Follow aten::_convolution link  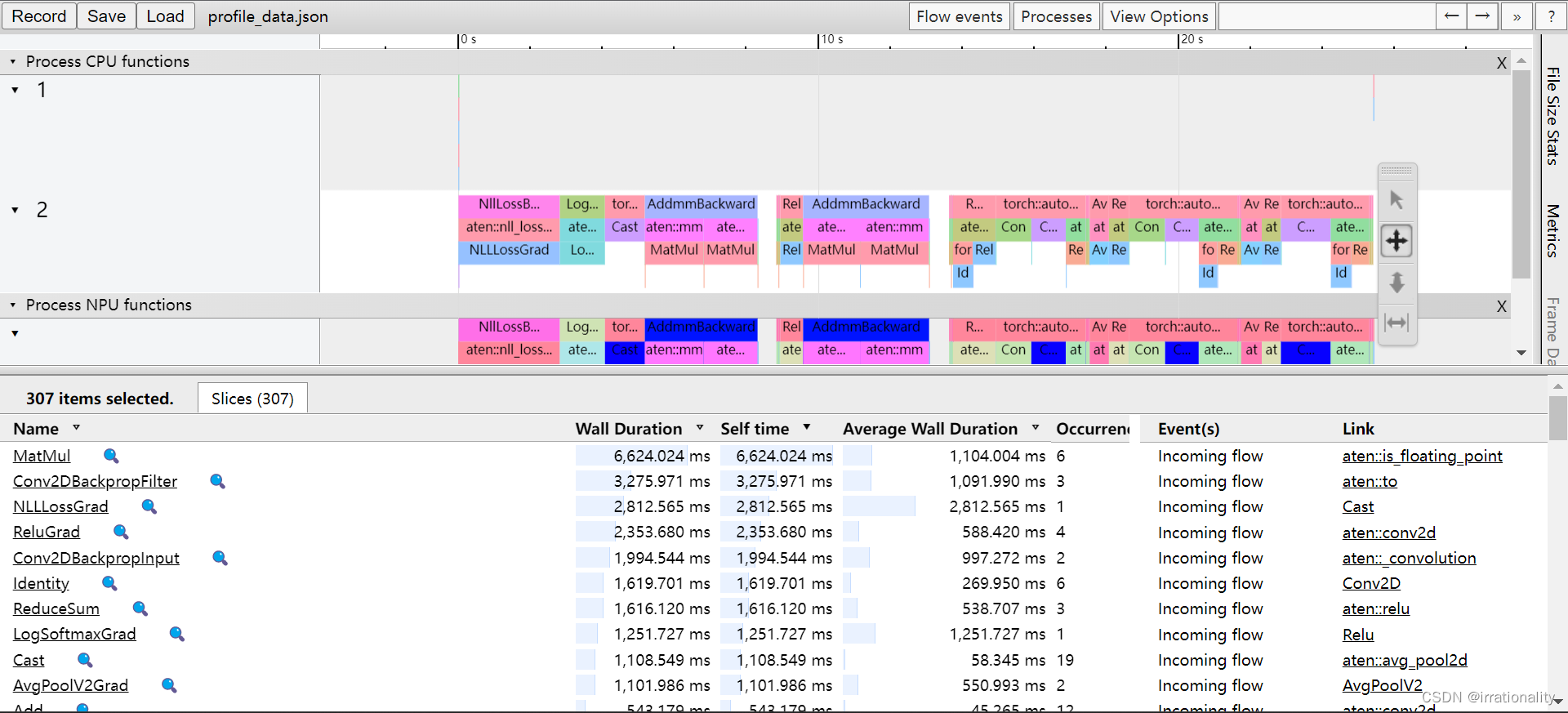click(1409, 558)
